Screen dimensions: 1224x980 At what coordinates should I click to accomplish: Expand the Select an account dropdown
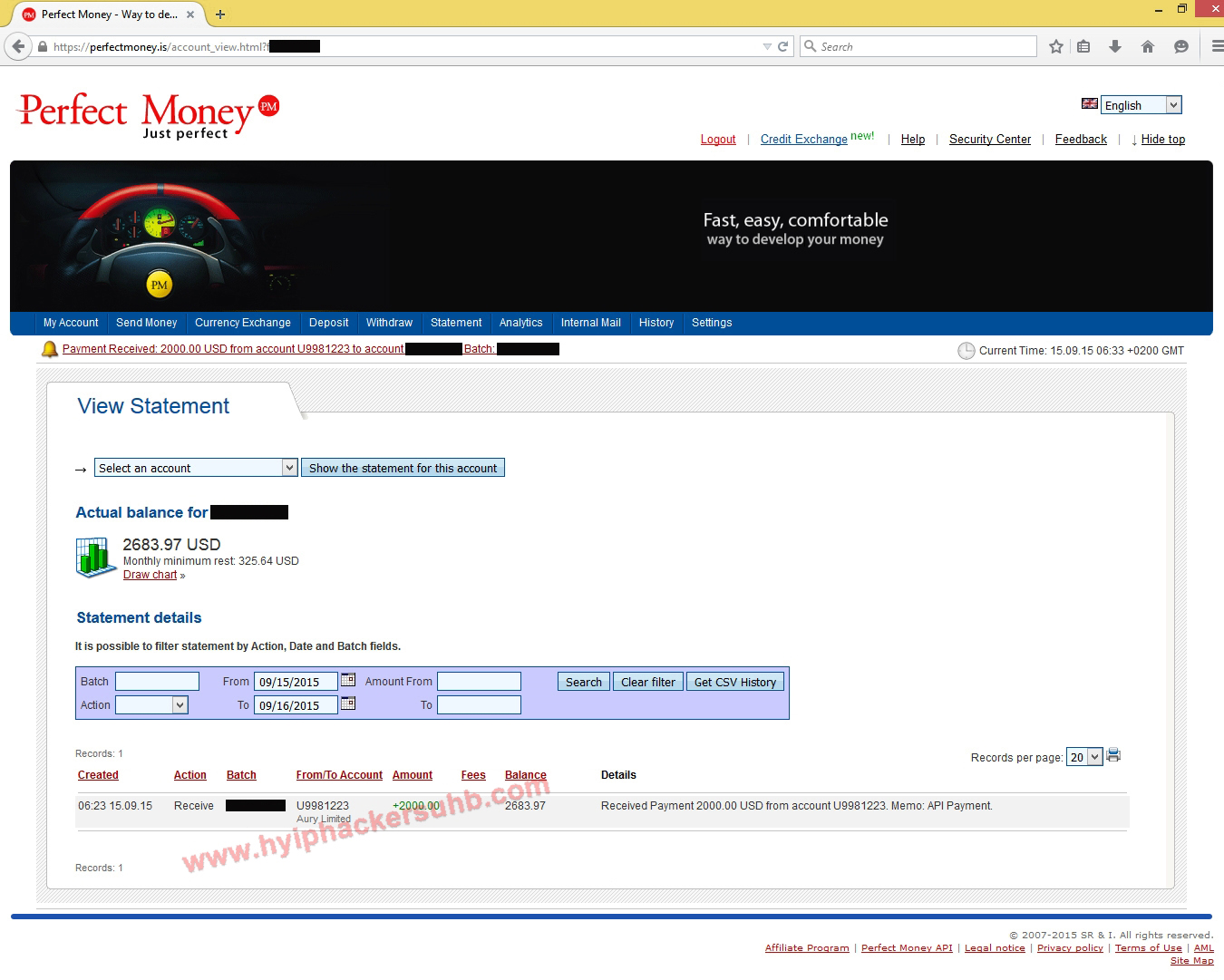pos(196,468)
